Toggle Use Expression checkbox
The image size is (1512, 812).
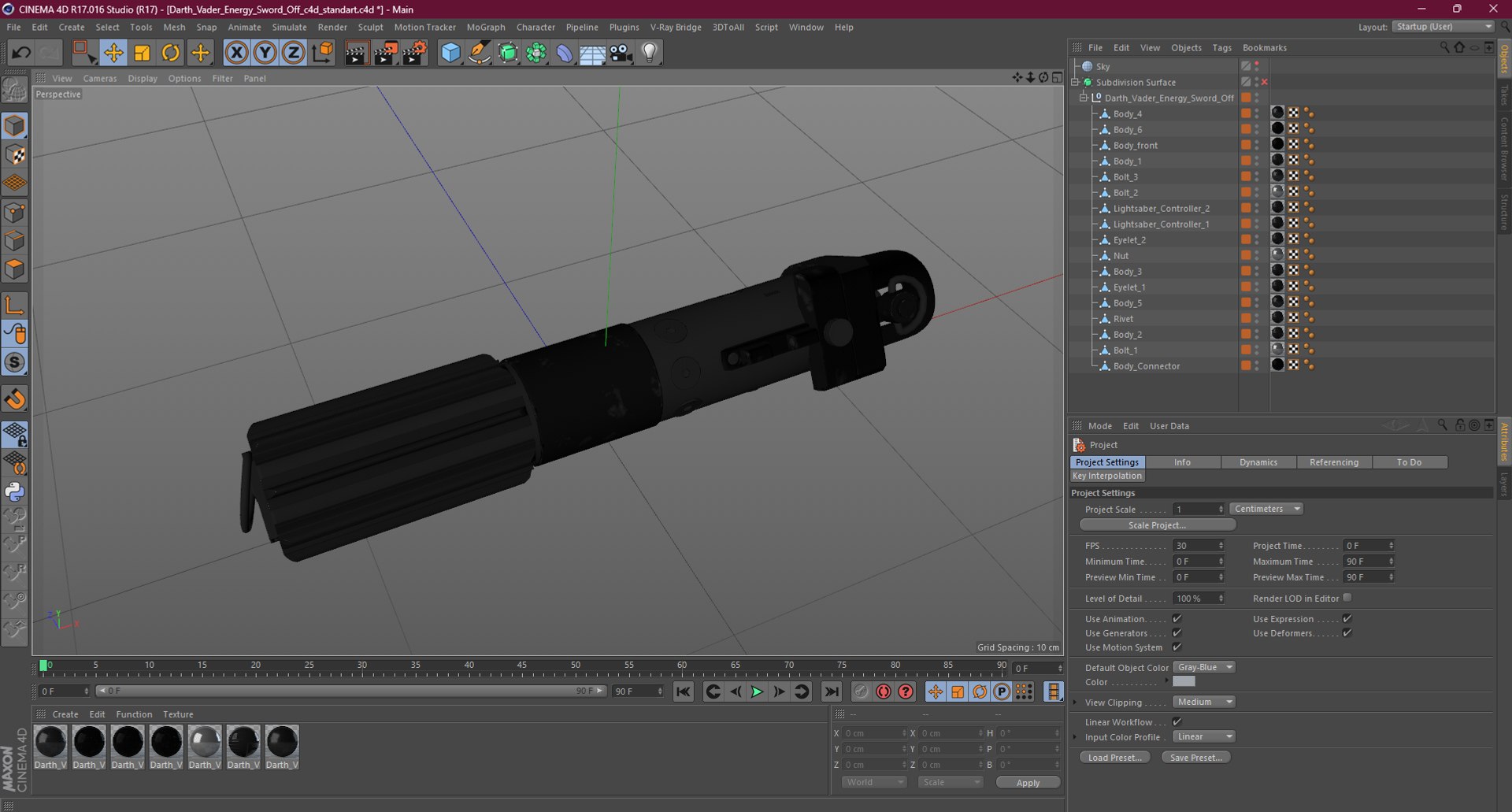tap(1347, 618)
